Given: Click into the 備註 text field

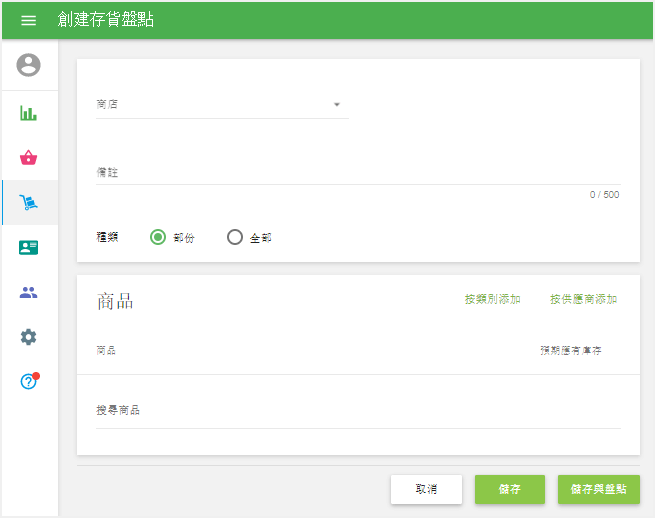Looking at the screenshot, I should coord(357,173).
